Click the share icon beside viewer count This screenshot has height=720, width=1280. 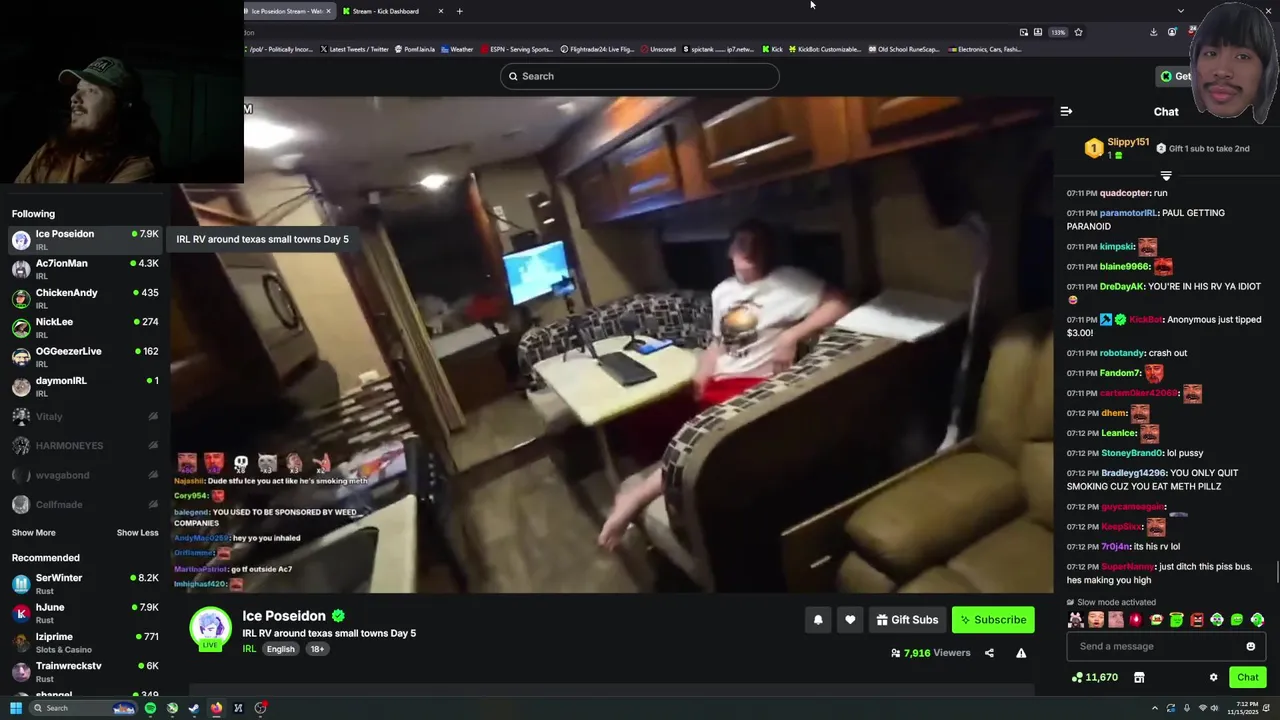[x=989, y=653]
